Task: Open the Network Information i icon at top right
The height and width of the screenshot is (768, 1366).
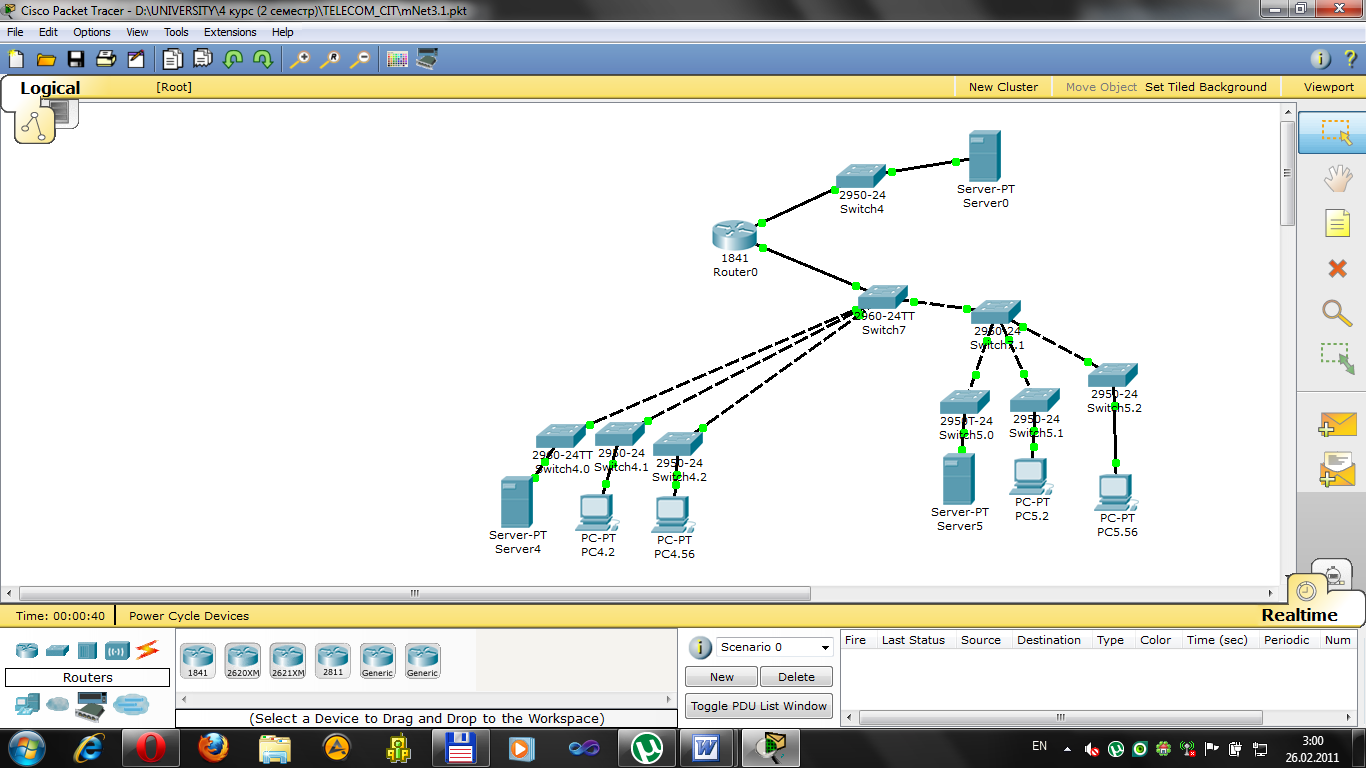Action: pos(1321,59)
